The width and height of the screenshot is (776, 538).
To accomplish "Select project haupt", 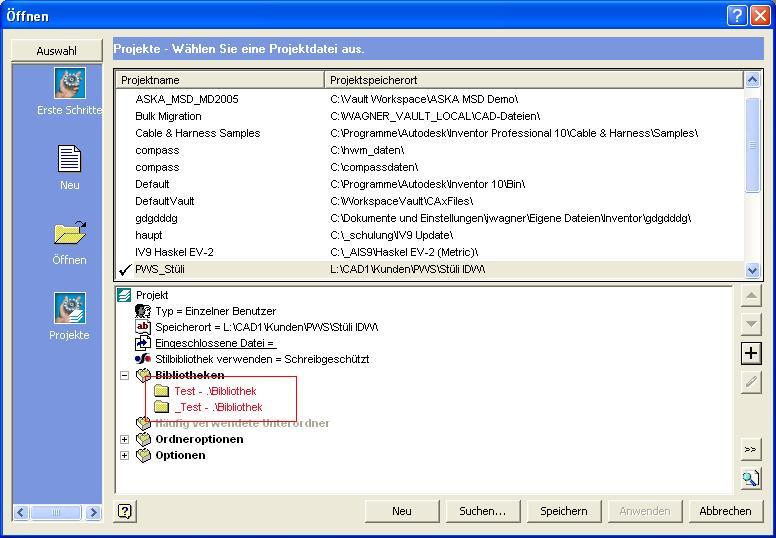I will 430,235.
